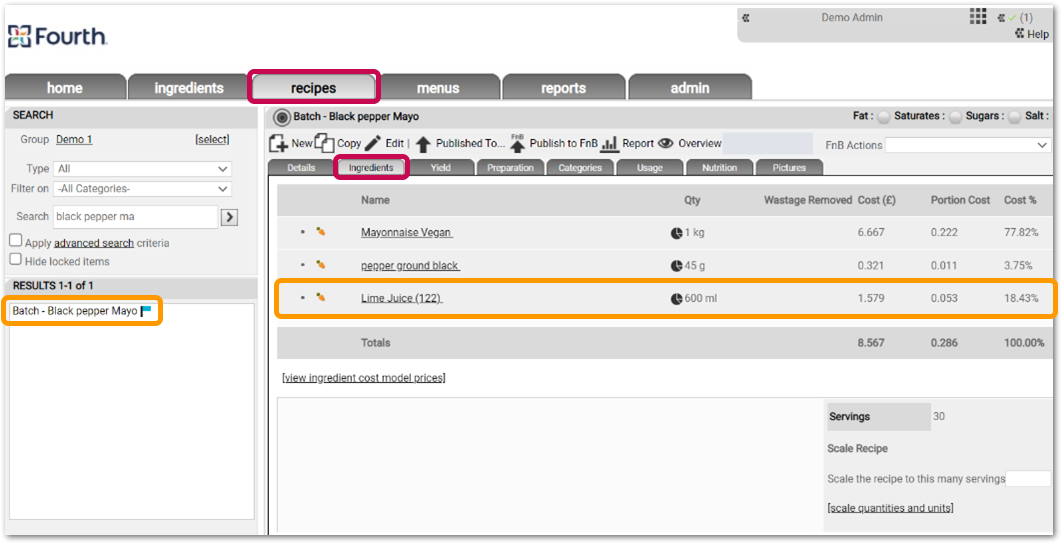Click the Totals cost 8.567 value
Image resolution: width=1062 pixels, height=544 pixels.
pyautogui.click(x=871, y=343)
